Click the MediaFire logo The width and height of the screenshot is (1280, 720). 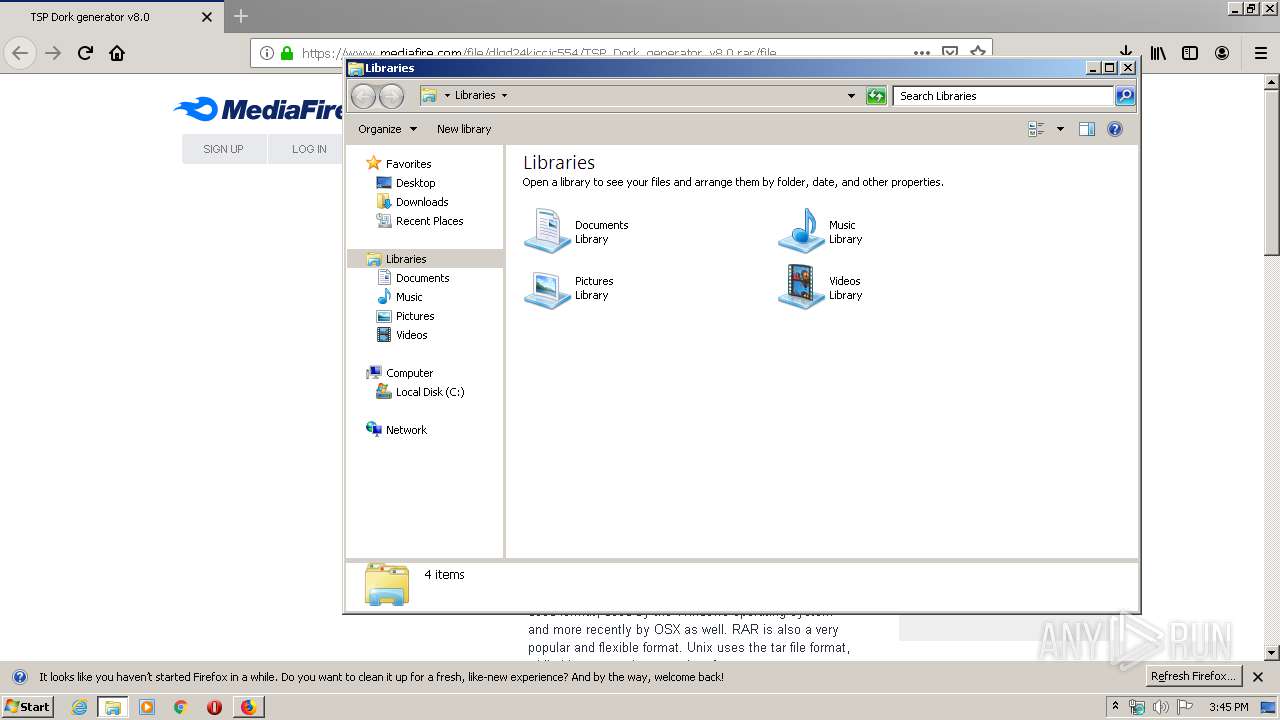point(258,109)
